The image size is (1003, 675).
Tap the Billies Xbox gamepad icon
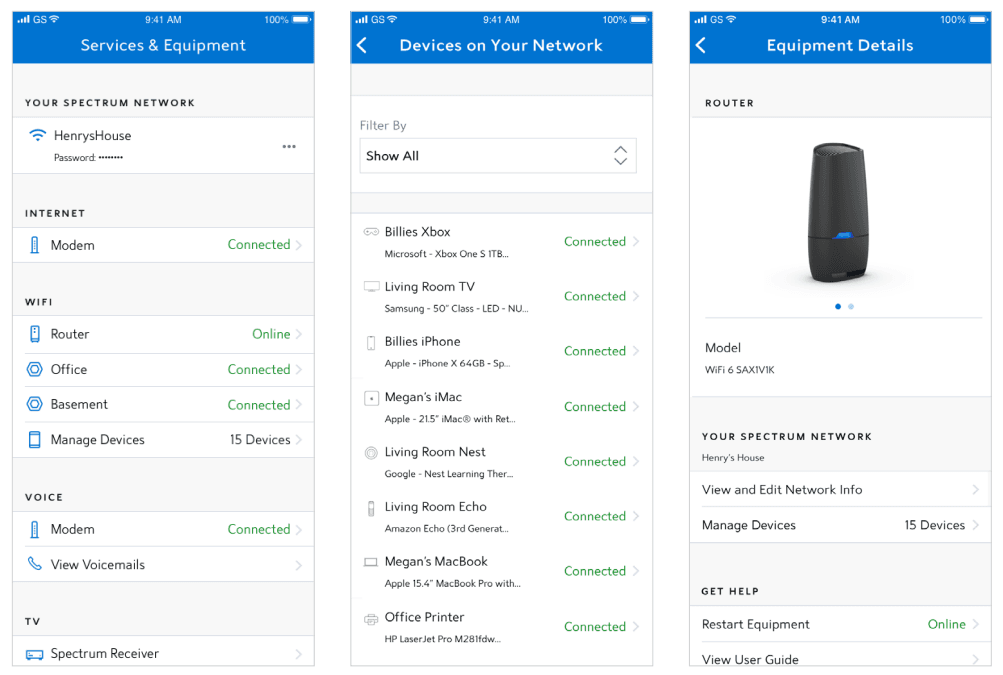371,232
